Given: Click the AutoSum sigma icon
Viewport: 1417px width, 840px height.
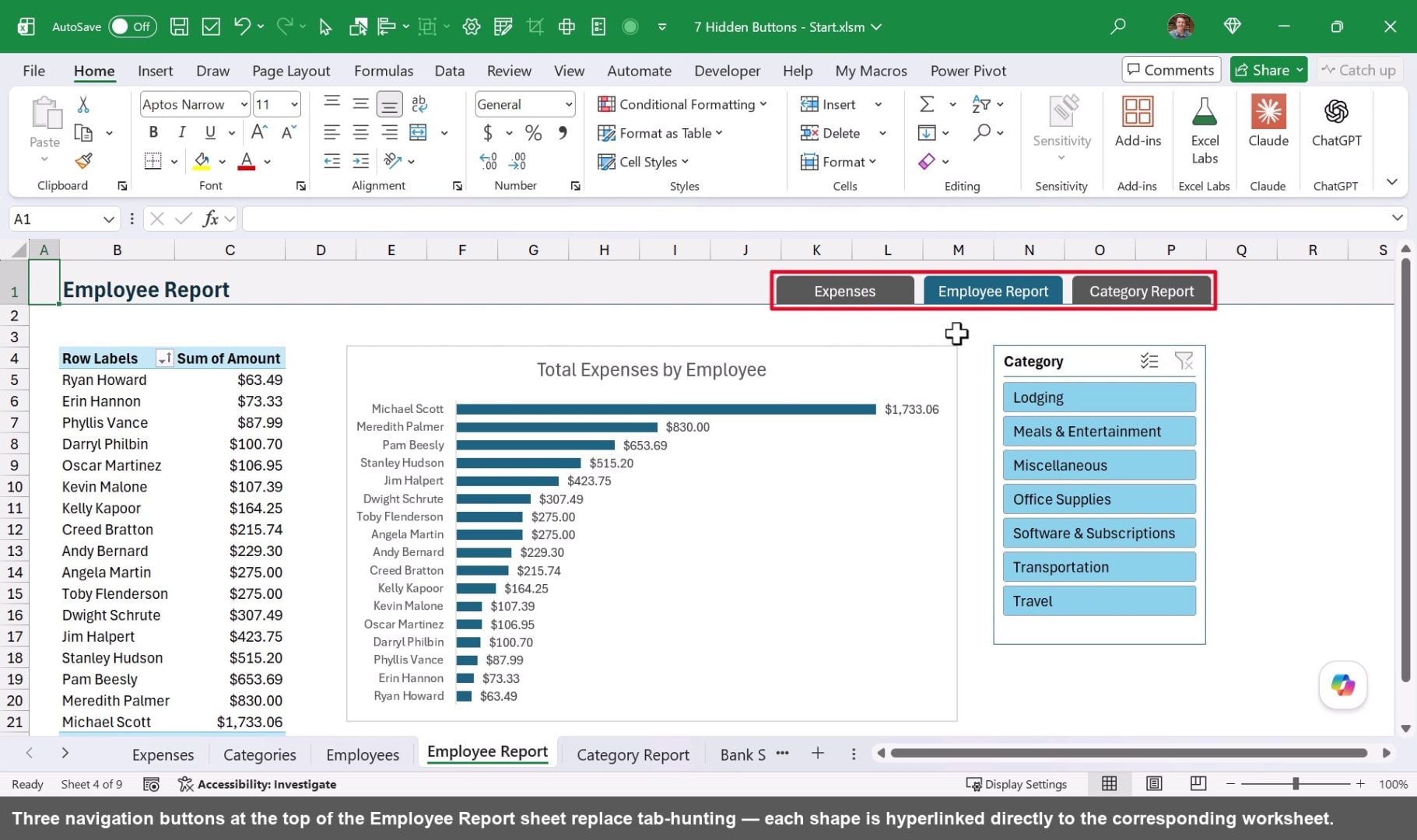Looking at the screenshot, I should point(927,104).
